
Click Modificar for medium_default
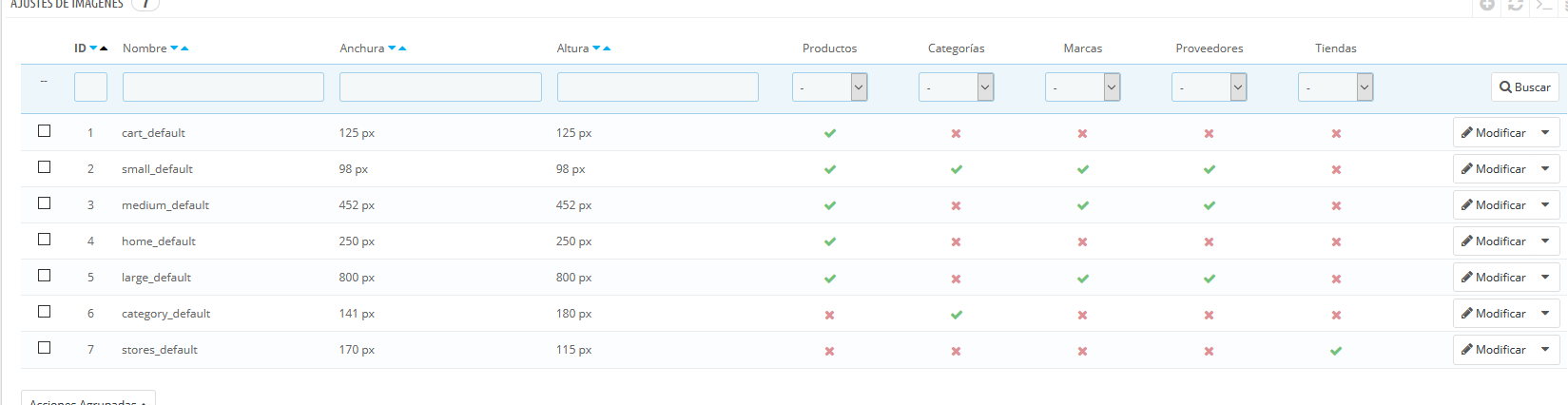pos(1493,205)
